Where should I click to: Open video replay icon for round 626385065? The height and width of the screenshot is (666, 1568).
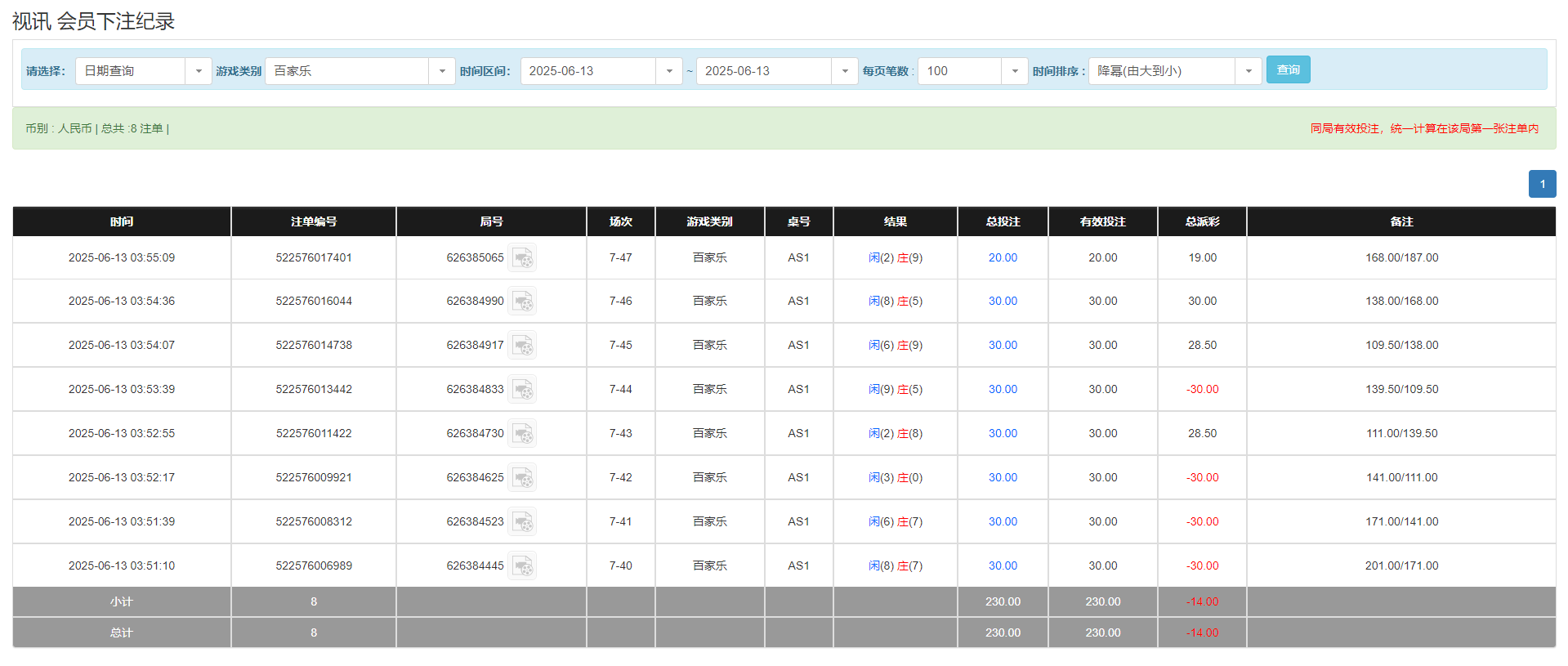pyautogui.click(x=522, y=258)
